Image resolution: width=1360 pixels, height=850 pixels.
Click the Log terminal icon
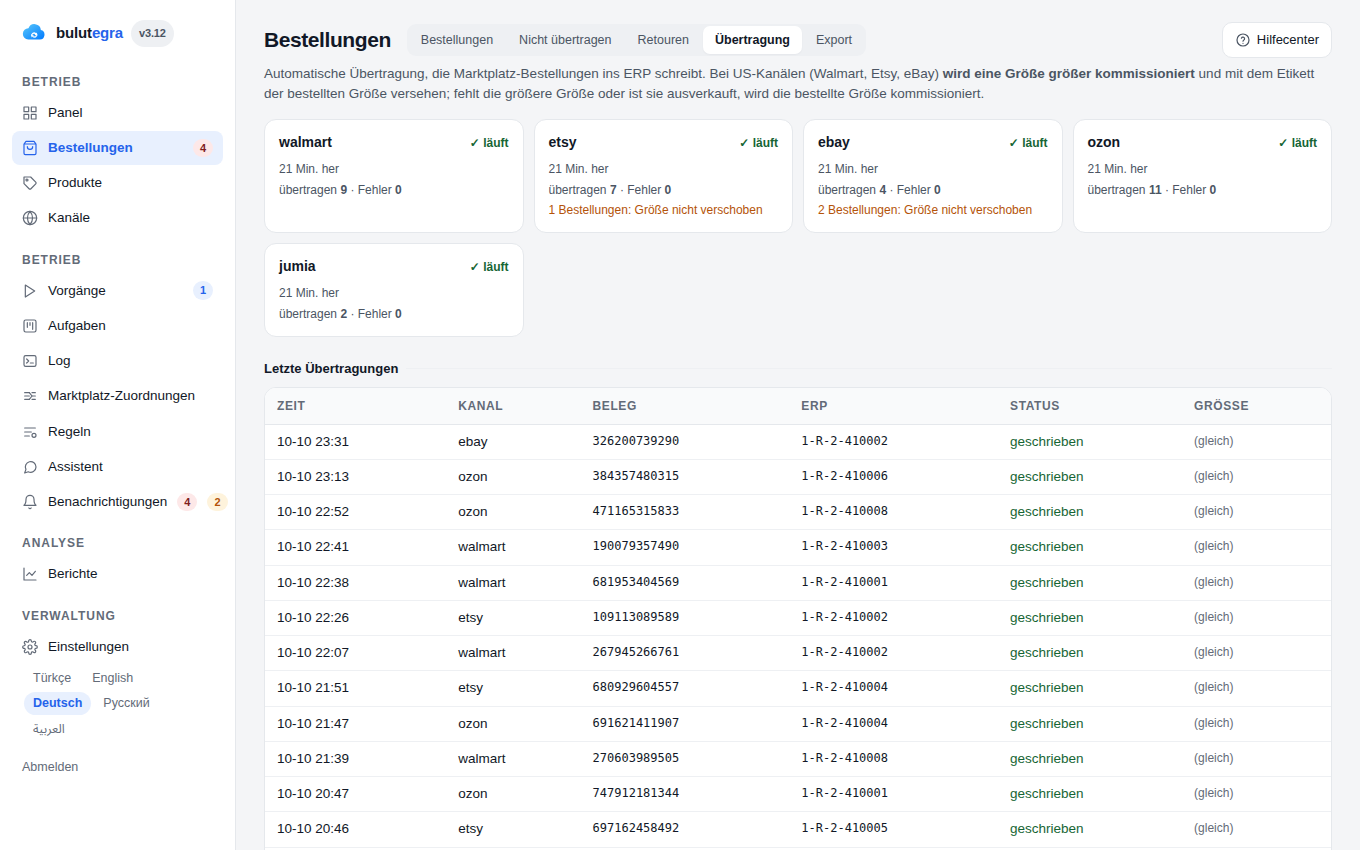click(x=30, y=361)
